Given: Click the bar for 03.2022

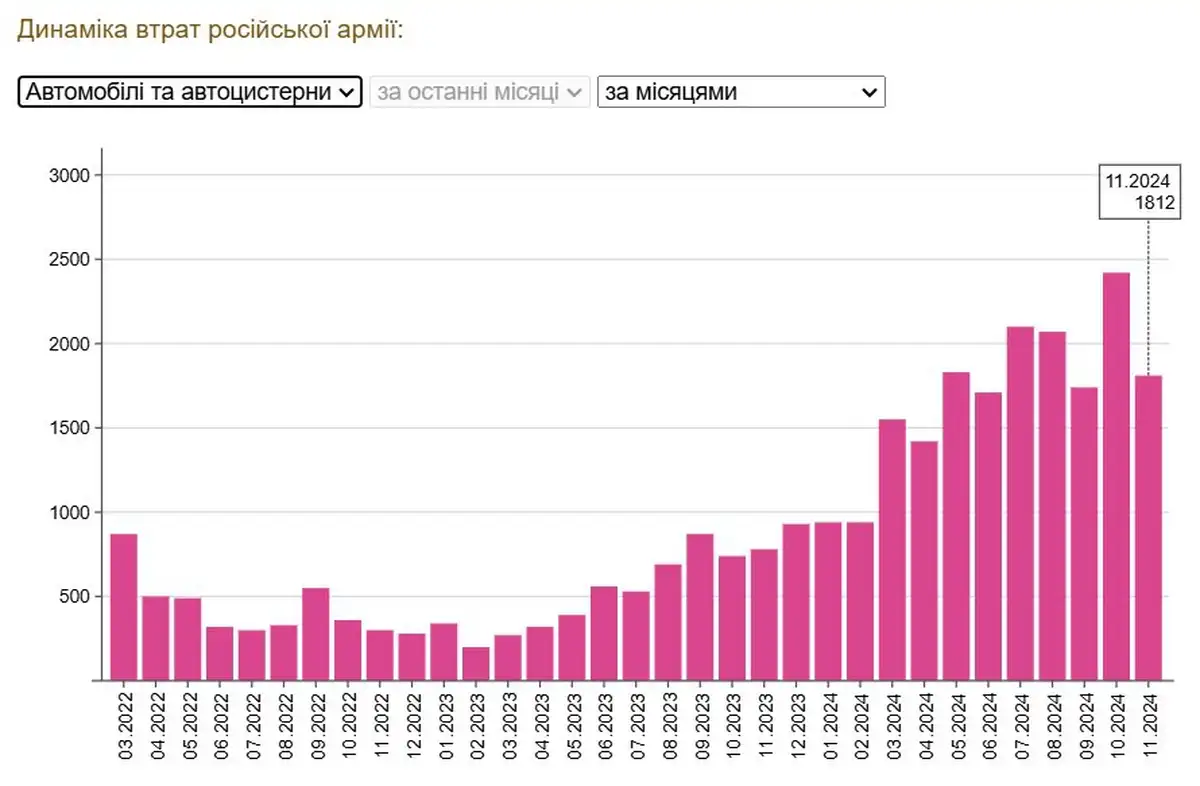Looking at the screenshot, I should pos(124,606).
